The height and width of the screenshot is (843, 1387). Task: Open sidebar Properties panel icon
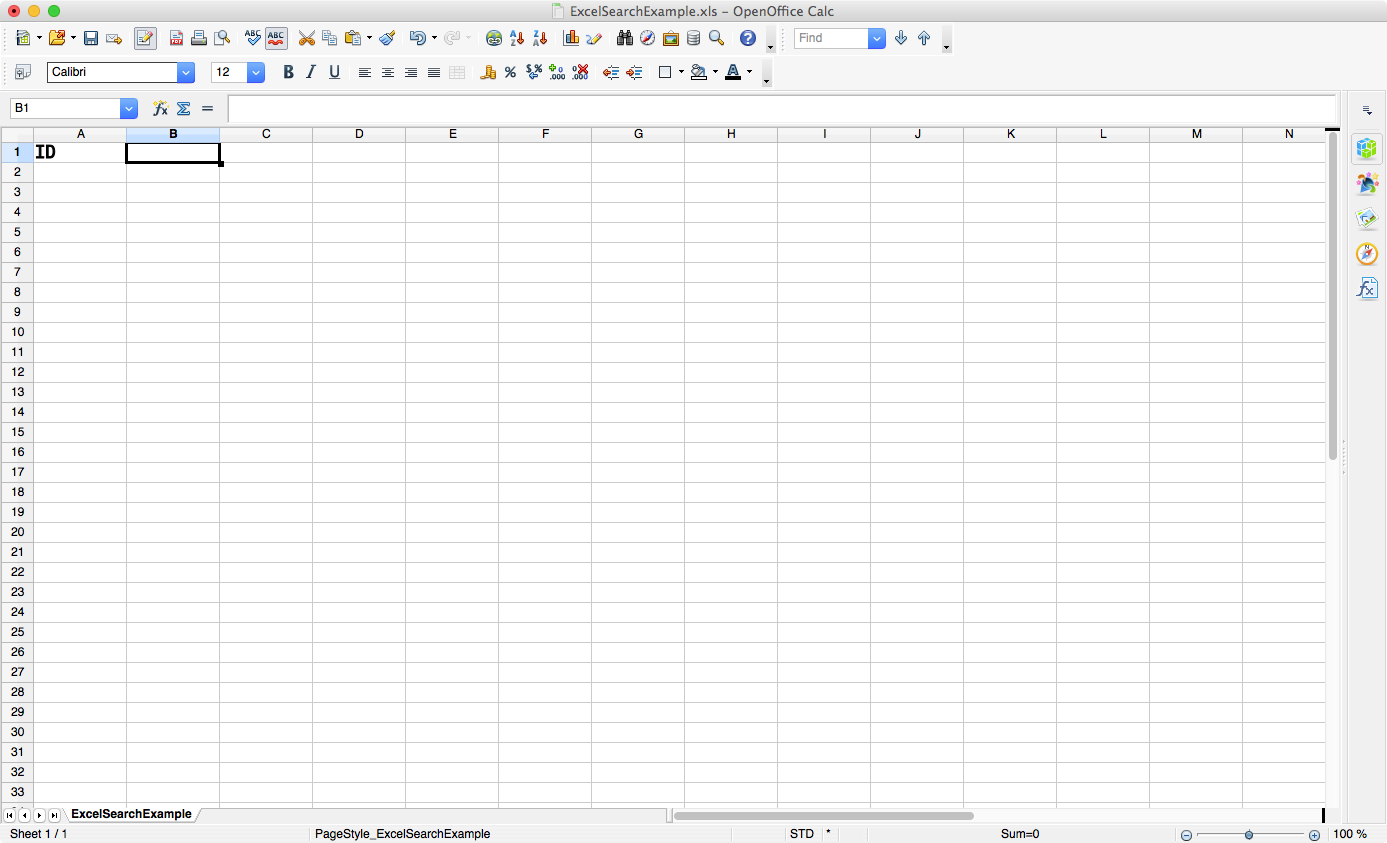[1367, 149]
